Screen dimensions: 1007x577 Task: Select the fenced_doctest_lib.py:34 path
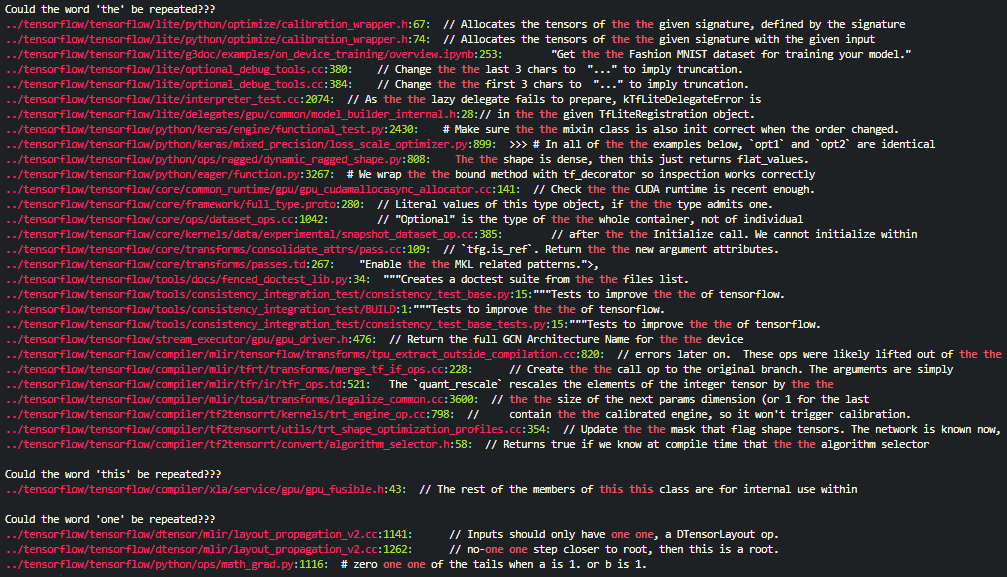[x=187, y=280]
